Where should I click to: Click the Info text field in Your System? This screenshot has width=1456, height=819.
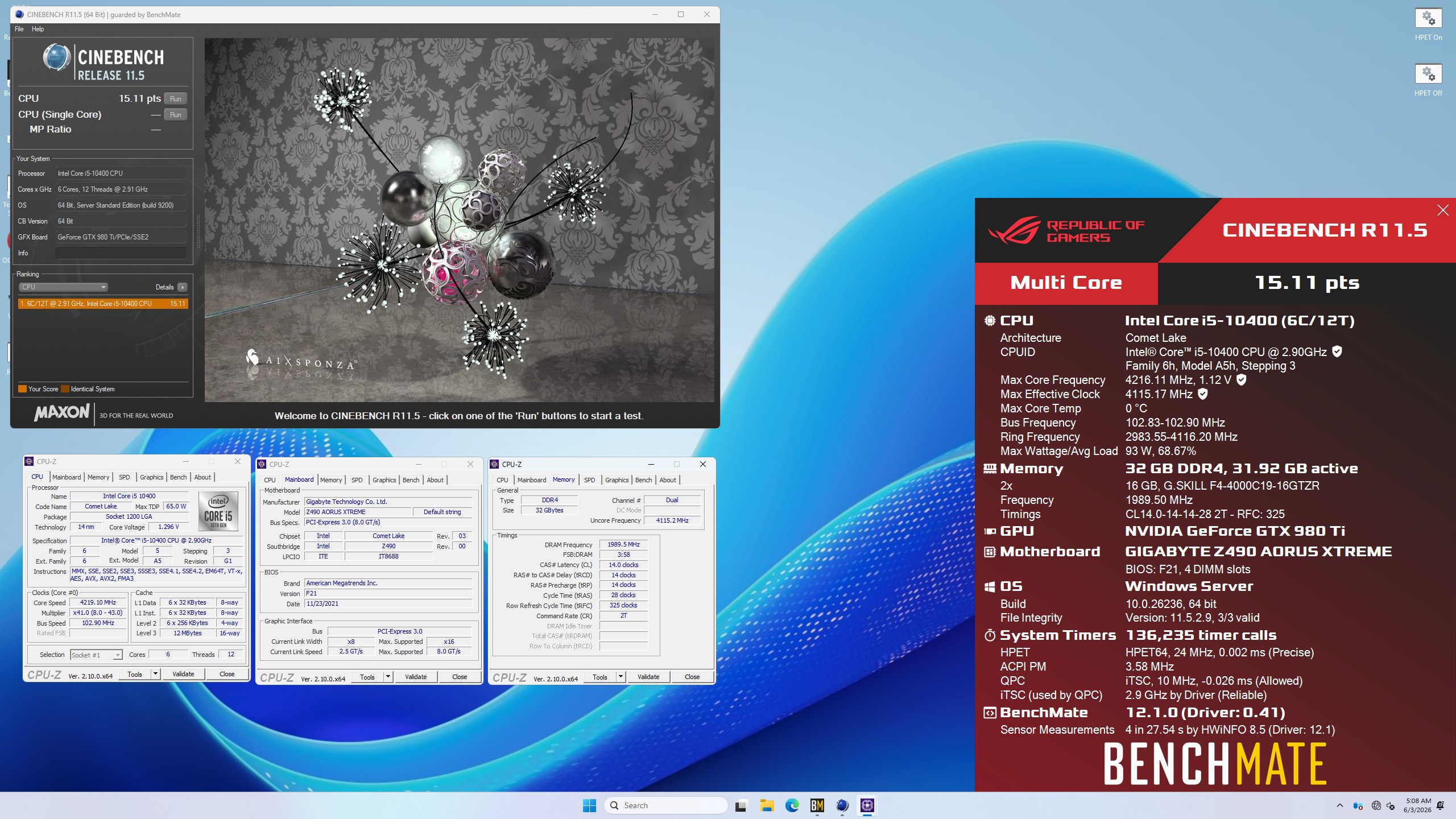121,253
